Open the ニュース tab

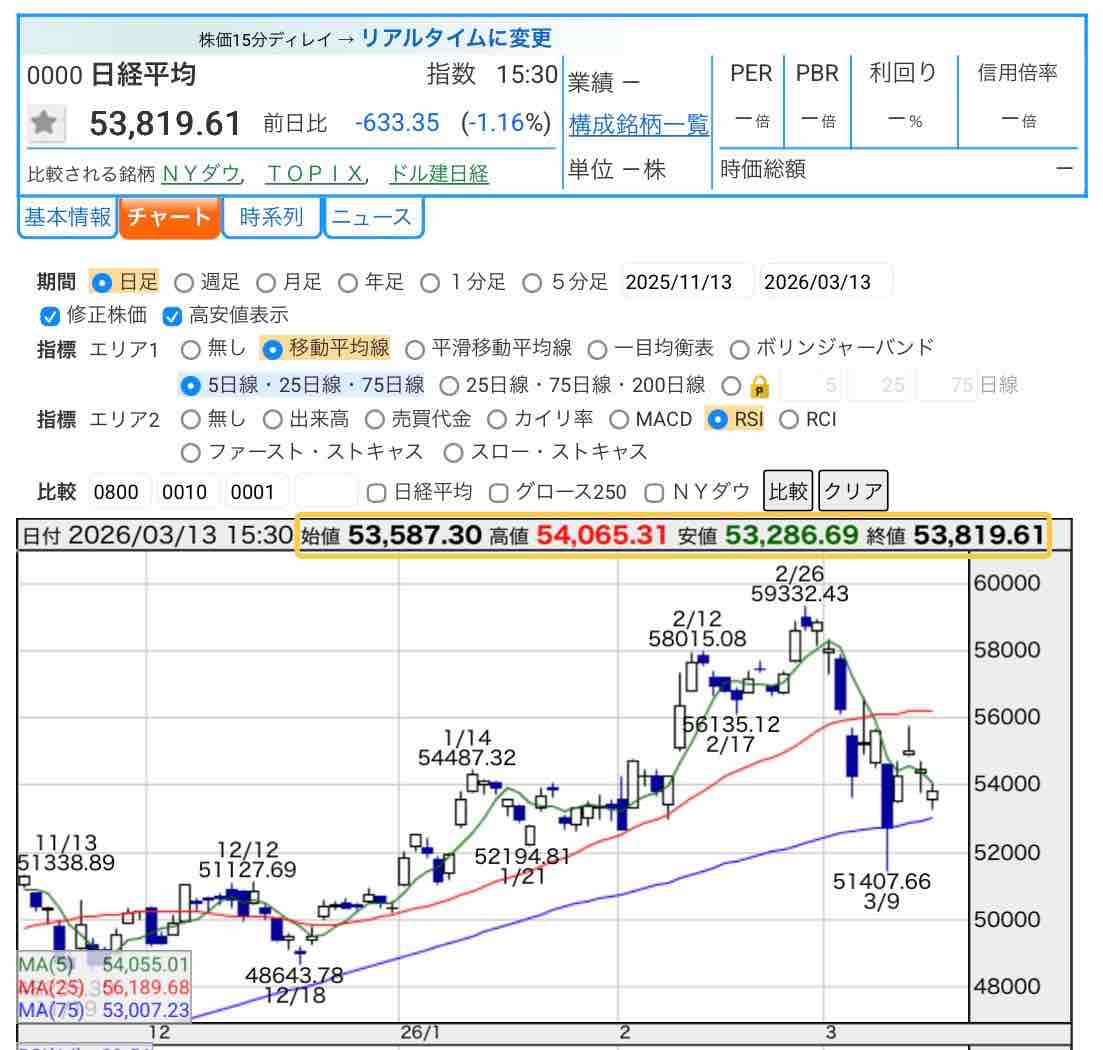click(372, 217)
